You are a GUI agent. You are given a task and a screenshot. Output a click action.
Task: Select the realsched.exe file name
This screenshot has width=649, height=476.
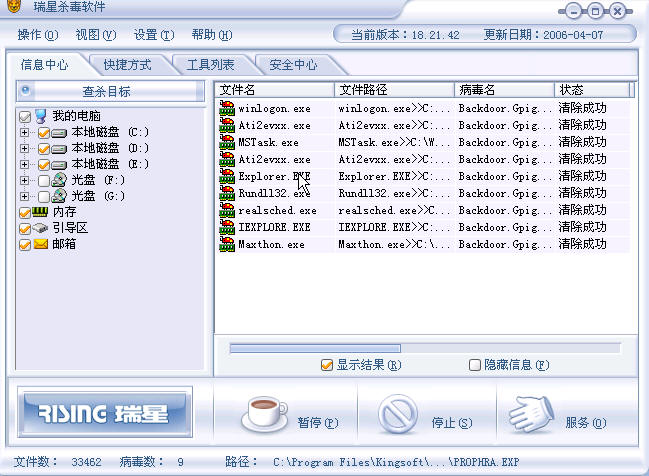[277, 210]
